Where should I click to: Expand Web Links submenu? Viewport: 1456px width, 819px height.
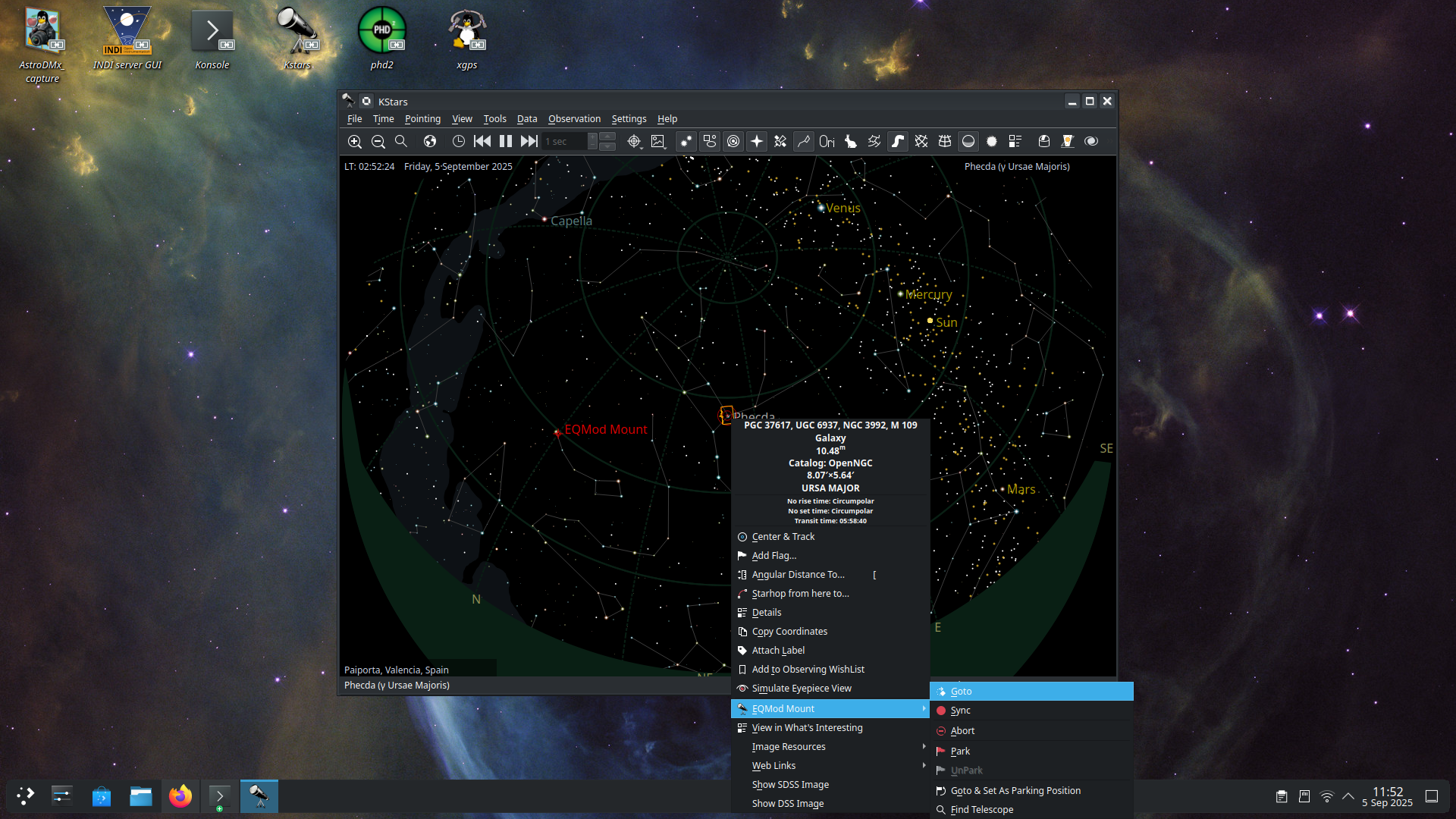(x=830, y=766)
